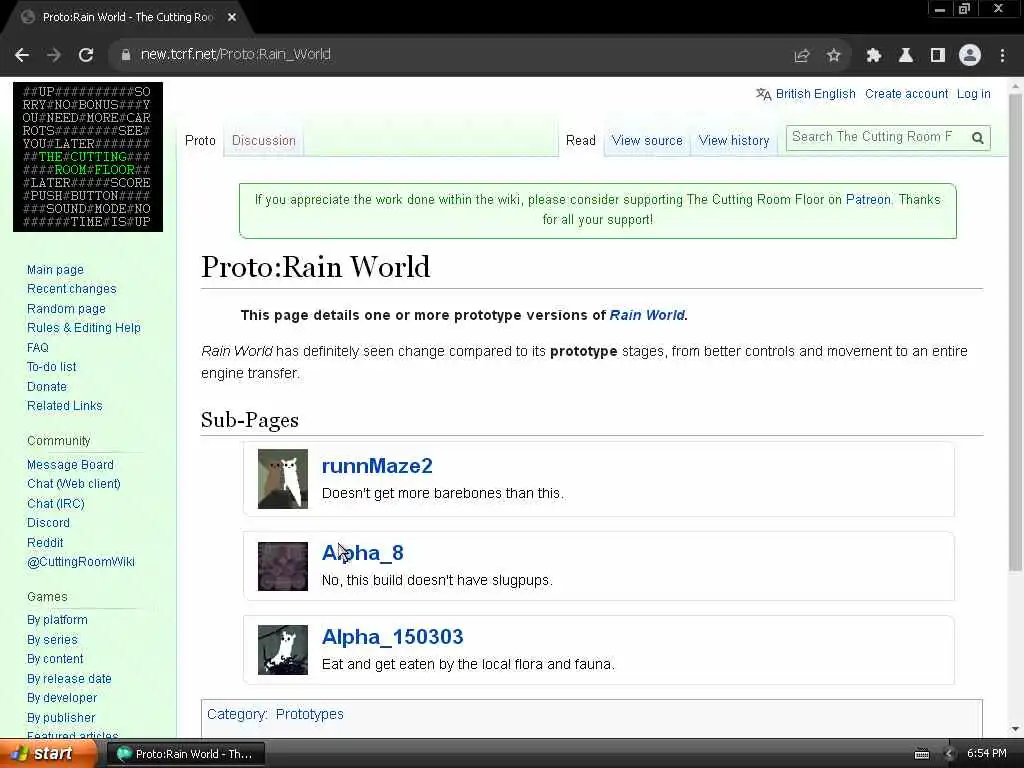Click the search magnifier icon
This screenshot has height=768, width=1024.
[978, 138]
